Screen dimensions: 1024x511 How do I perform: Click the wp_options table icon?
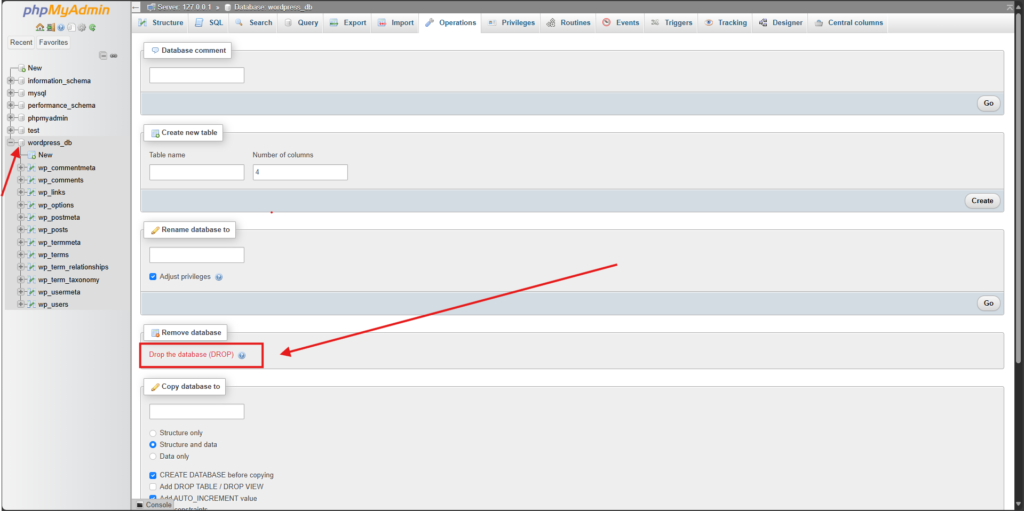click(31, 205)
